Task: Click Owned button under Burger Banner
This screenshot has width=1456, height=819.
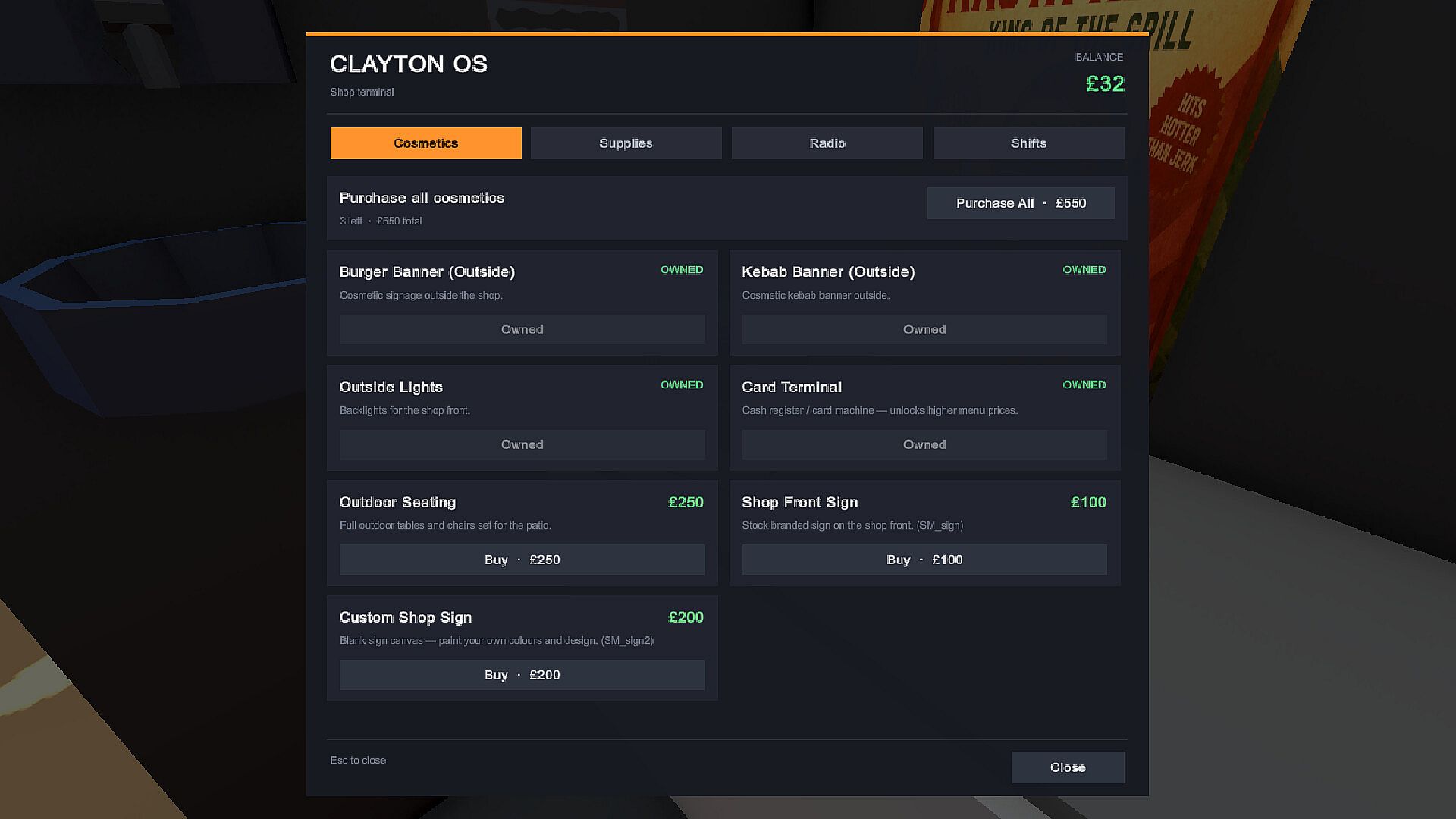Action: click(x=522, y=329)
